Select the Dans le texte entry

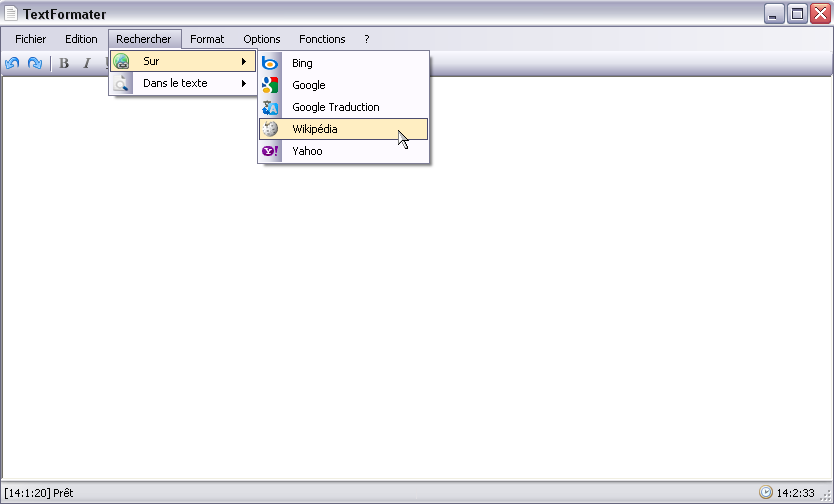pyautogui.click(x=183, y=83)
